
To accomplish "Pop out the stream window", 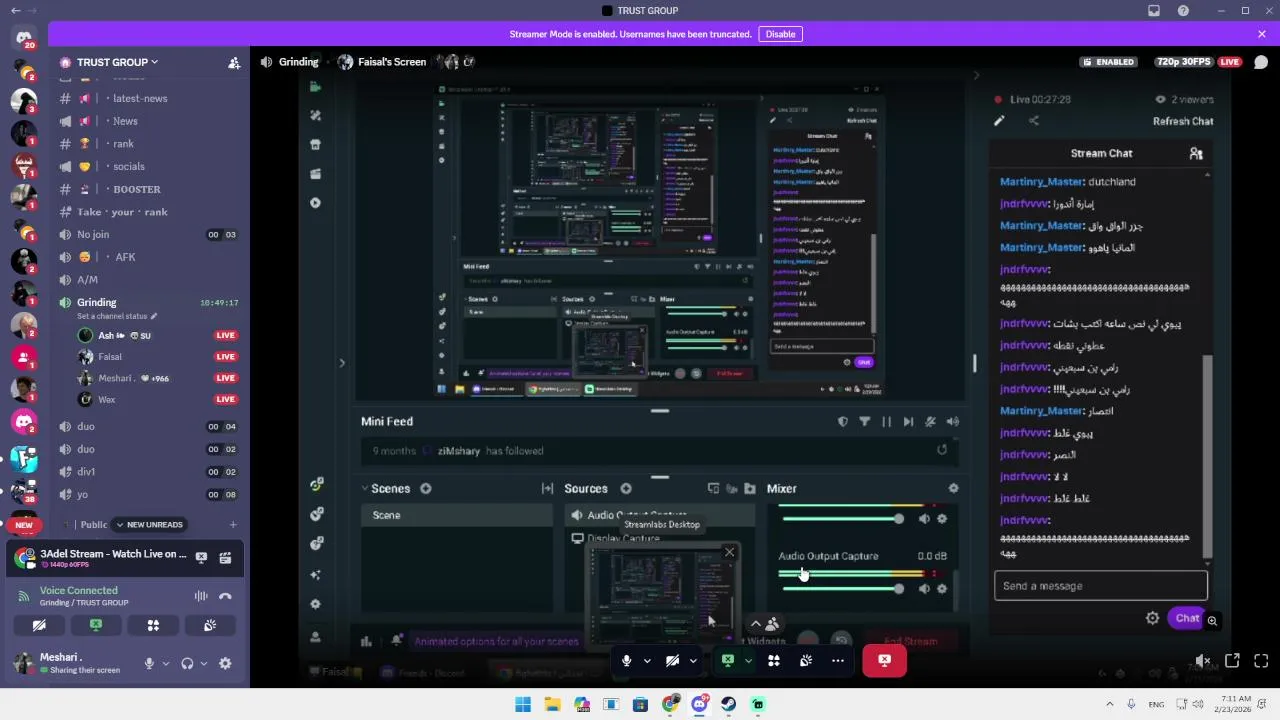I will point(1232,661).
